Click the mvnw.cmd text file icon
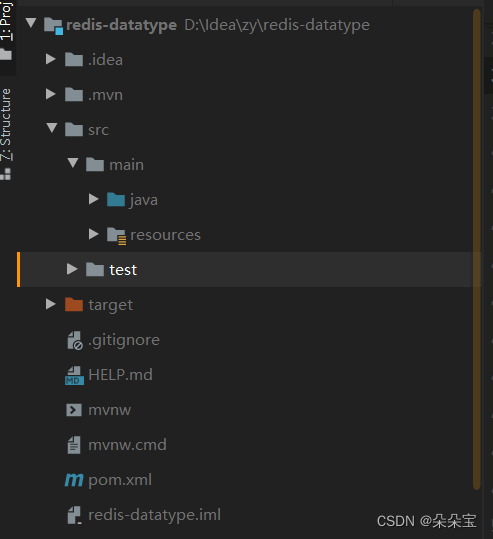Image resolution: width=493 pixels, height=539 pixels. [74, 445]
